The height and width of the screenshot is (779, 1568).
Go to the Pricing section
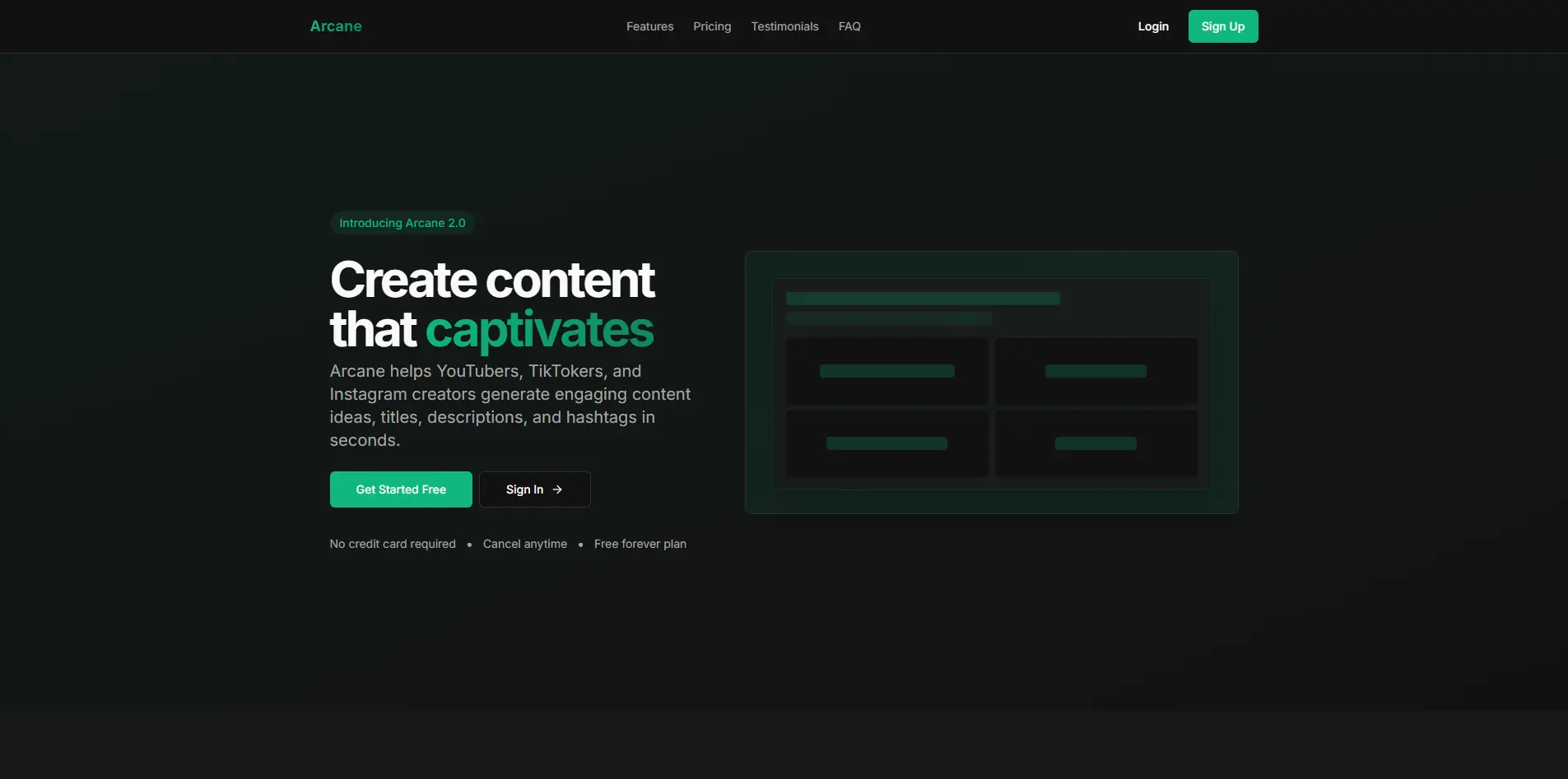click(712, 26)
